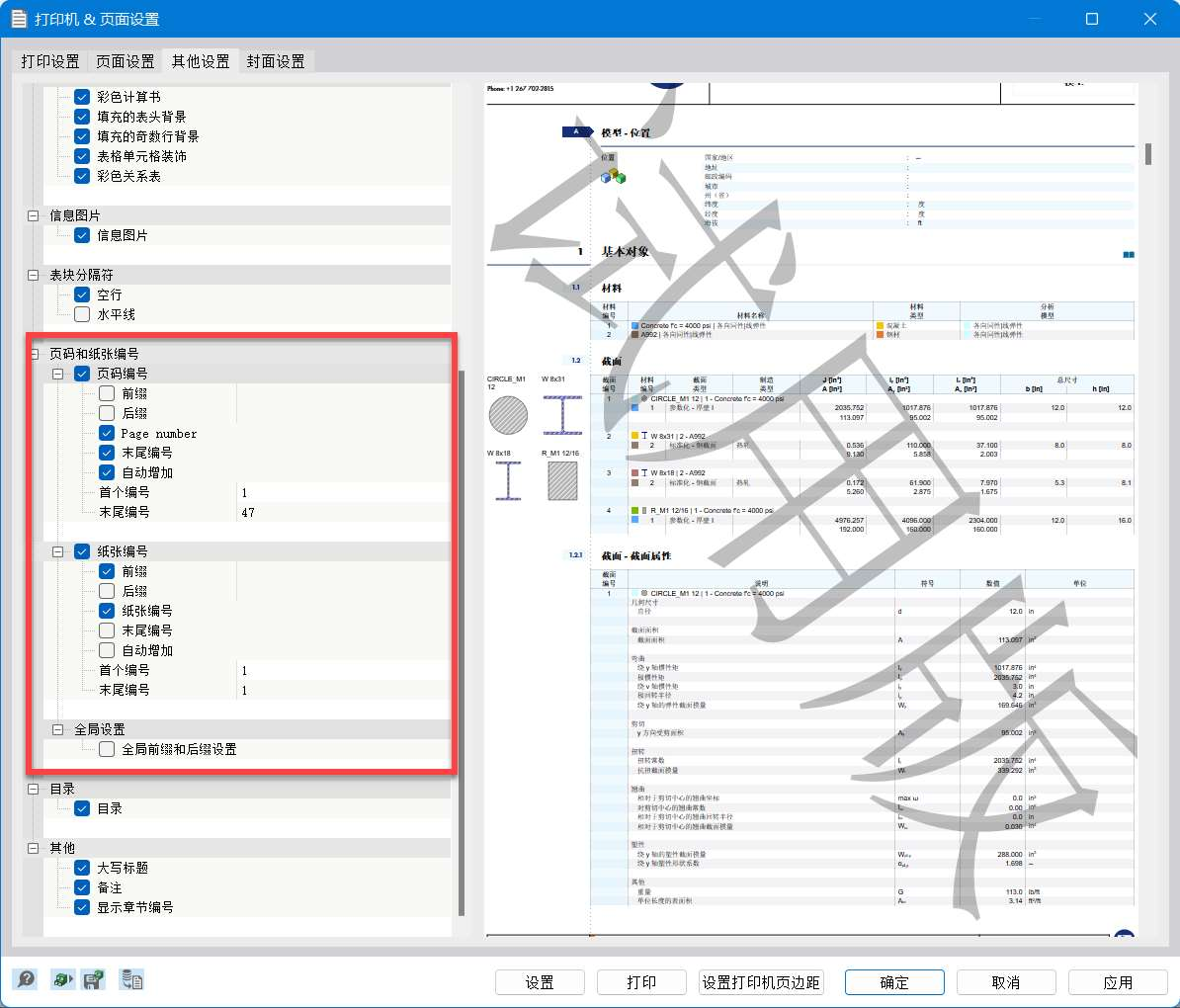The height and width of the screenshot is (1008, 1180).
Task: Toggle 填充的奇数行背景 checkbox
Action: pos(83,136)
